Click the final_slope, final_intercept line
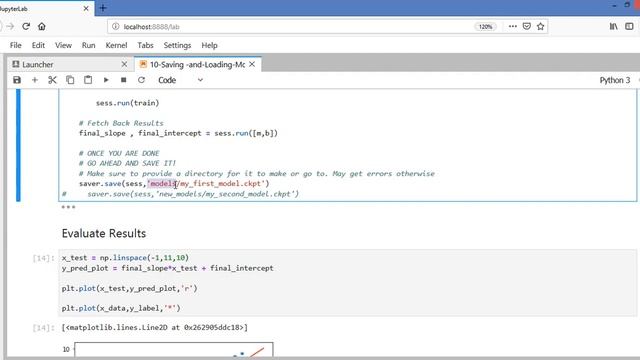The width and height of the screenshot is (640, 360). pos(178,133)
